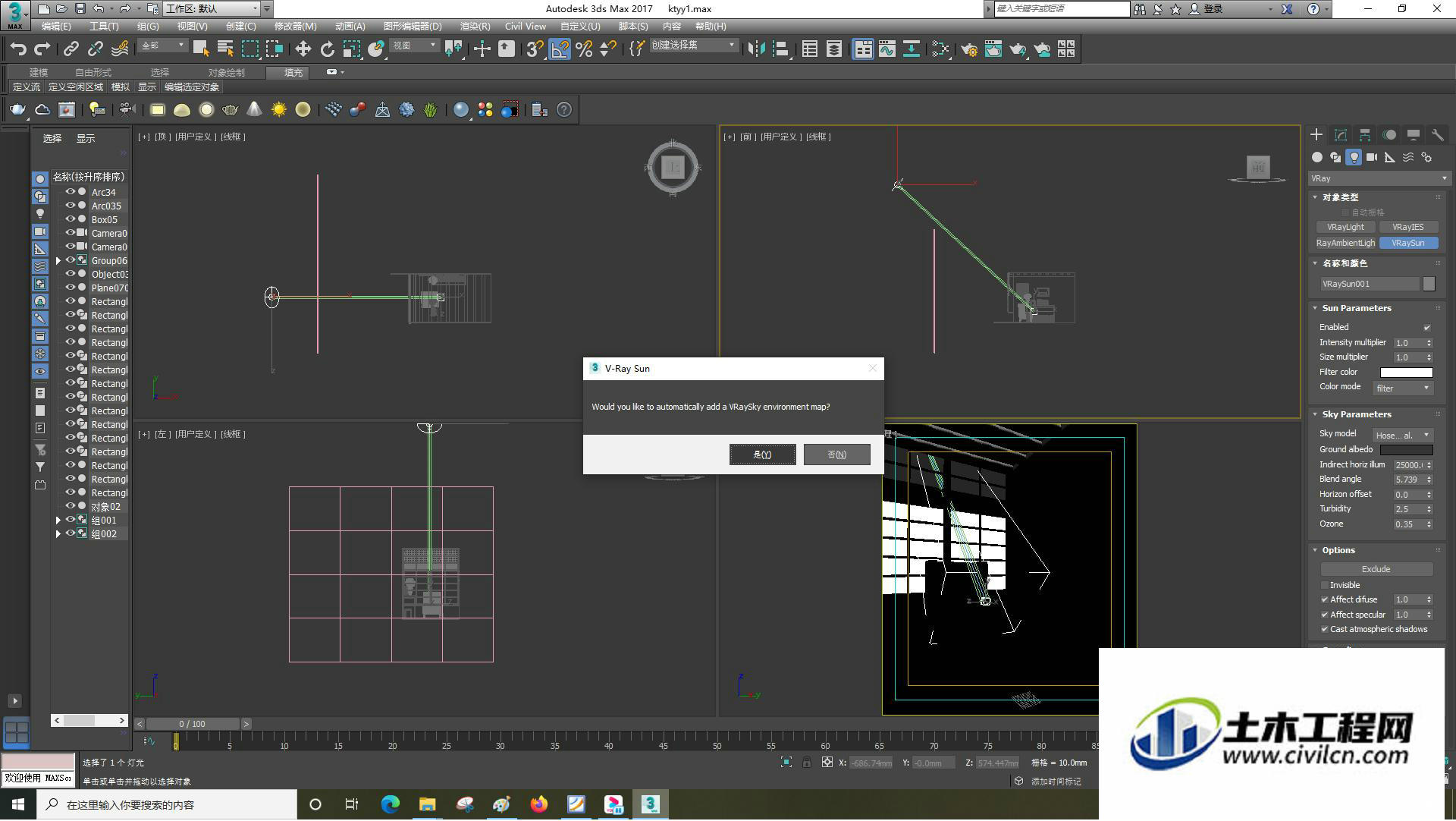Image resolution: width=1456 pixels, height=821 pixels.
Task: Toggle the Affect diffuse checkbox
Action: [1325, 600]
